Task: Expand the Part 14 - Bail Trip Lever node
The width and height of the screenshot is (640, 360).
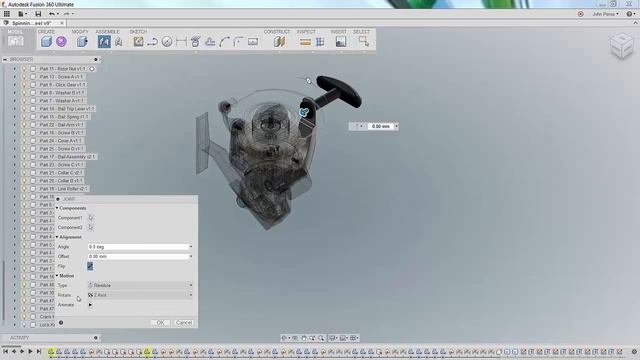Action: point(15,109)
